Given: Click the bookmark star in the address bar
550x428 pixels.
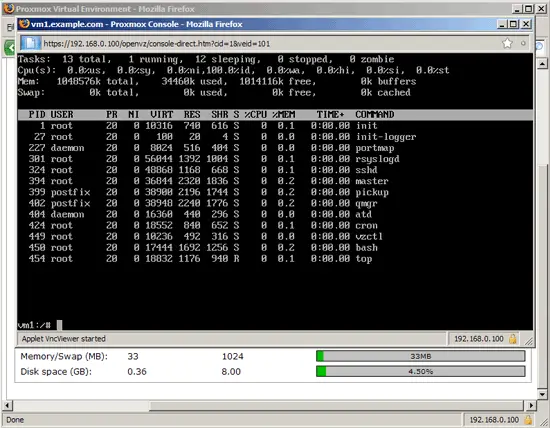Looking at the screenshot, I should 507,44.
